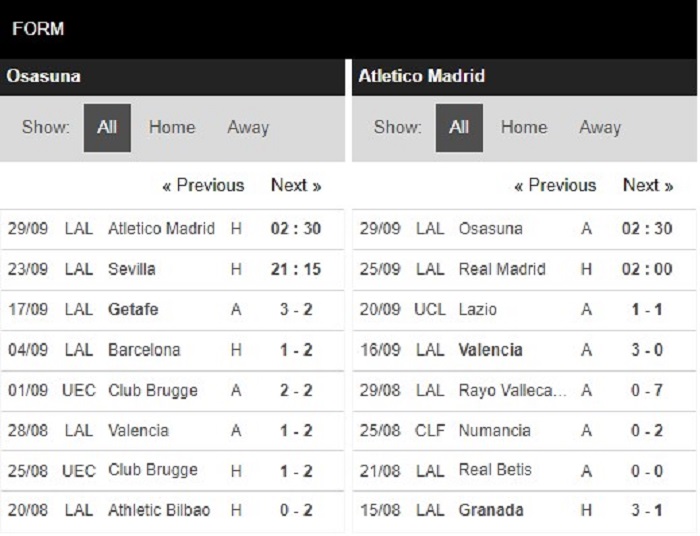The height and width of the screenshot is (536, 700).
Task: Select All tab under Atletico Madrid
Action: click(x=459, y=128)
